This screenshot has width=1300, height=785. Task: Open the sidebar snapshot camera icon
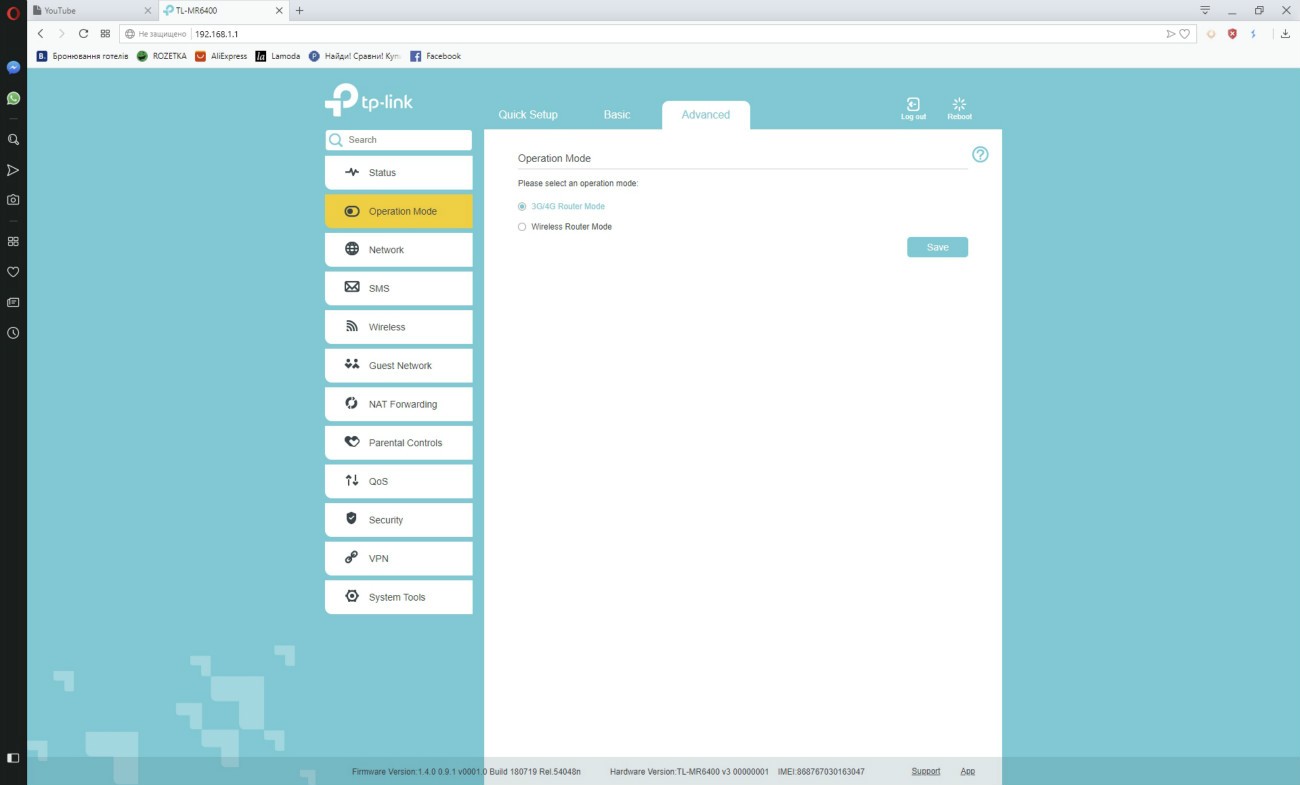pos(13,200)
